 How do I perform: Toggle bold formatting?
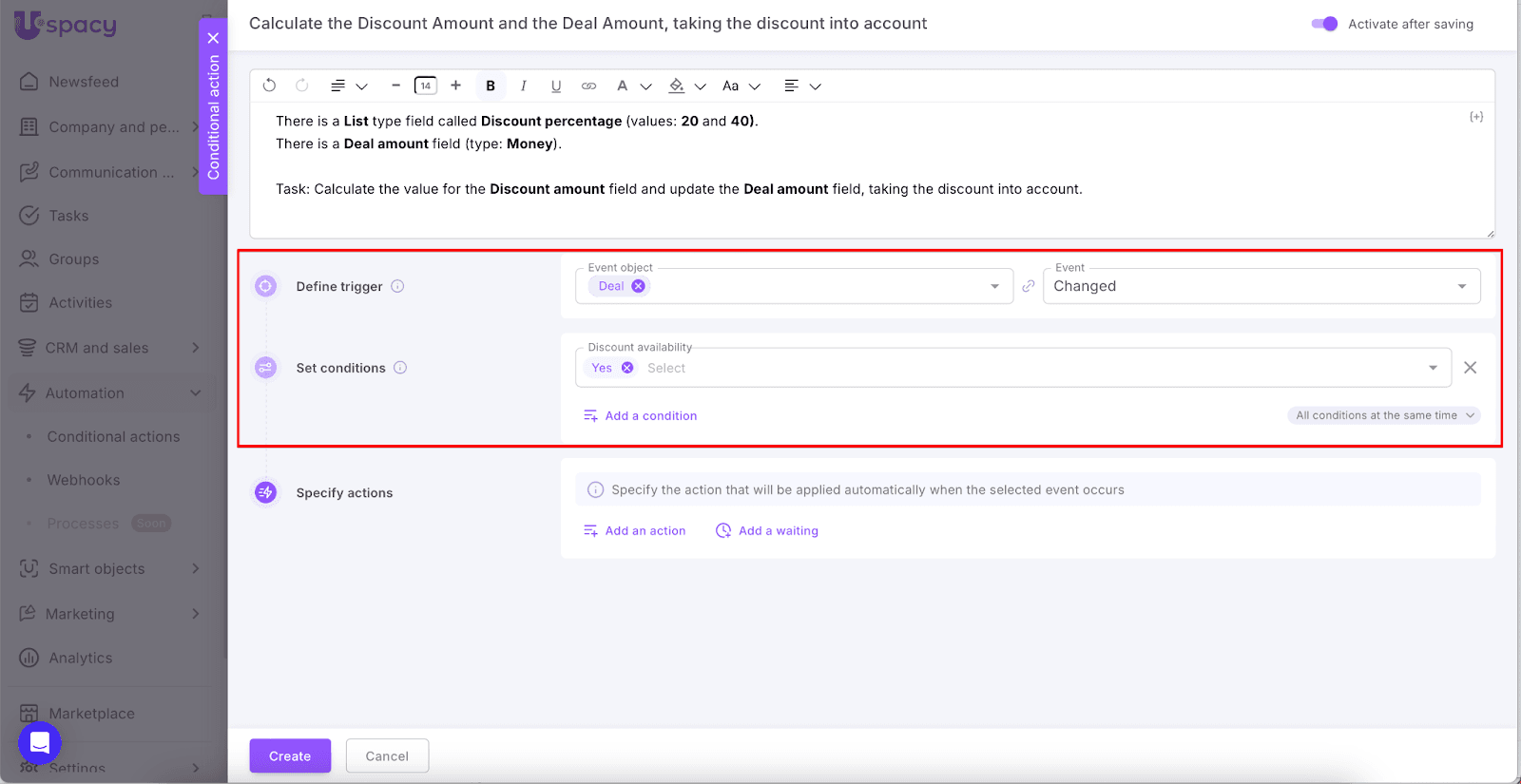click(491, 86)
